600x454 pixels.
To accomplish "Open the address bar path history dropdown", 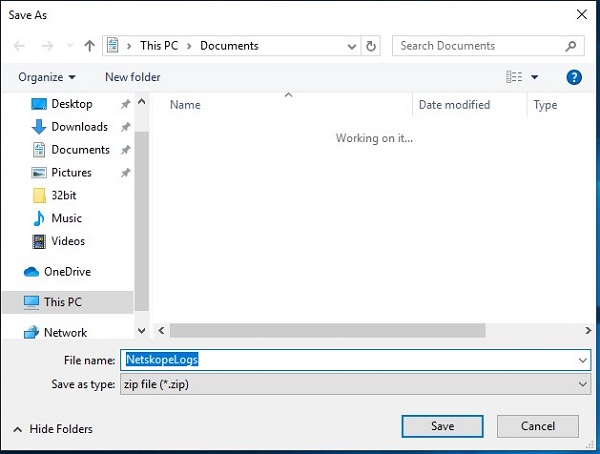I will pyautogui.click(x=352, y=46).
